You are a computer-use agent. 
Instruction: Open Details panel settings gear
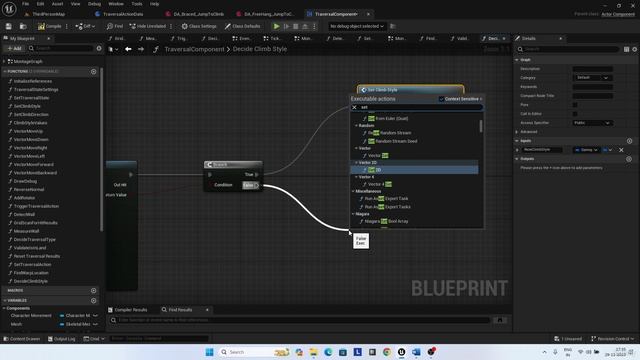tap(635, 49)
